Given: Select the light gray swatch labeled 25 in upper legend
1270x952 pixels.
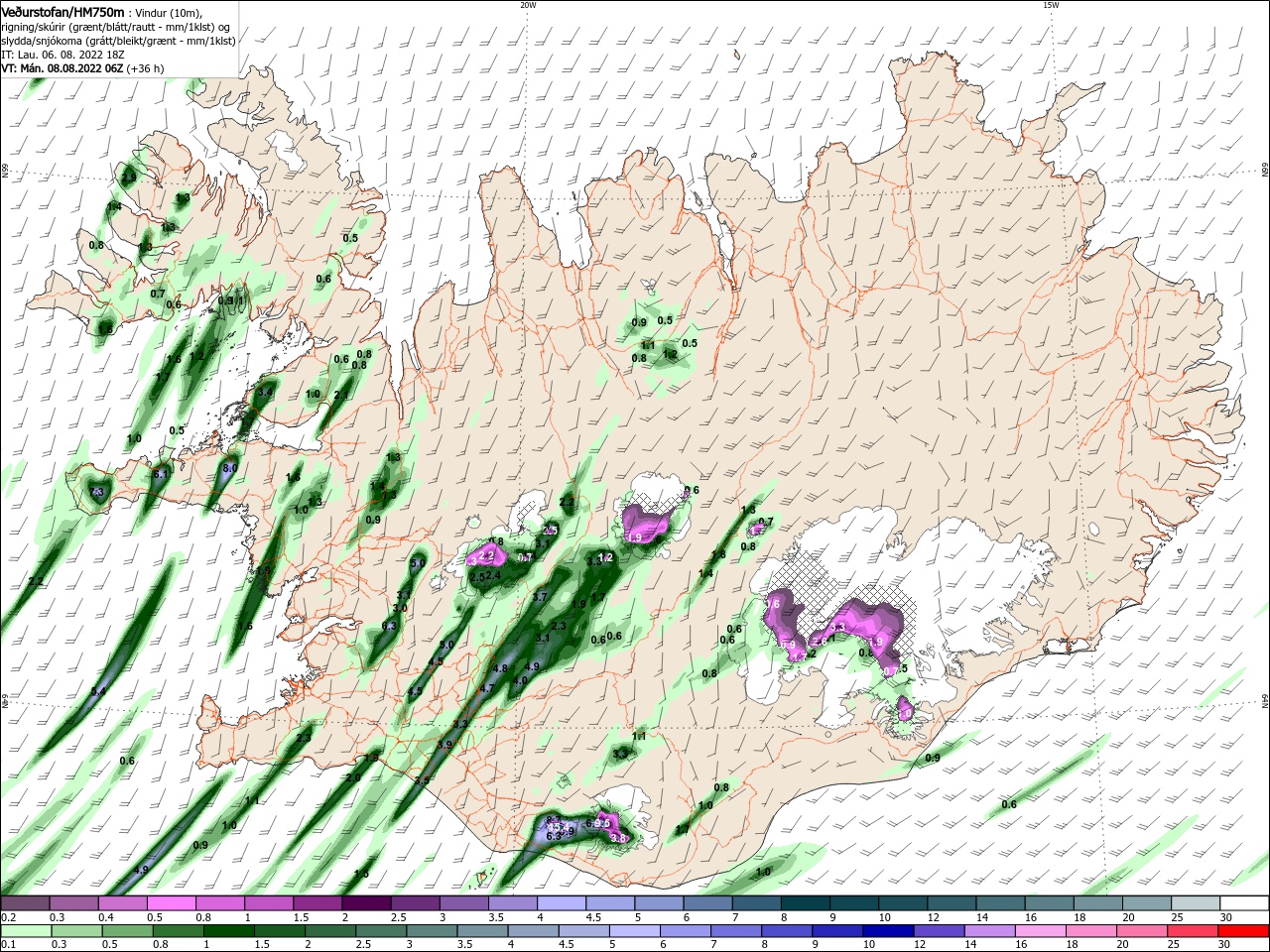Looking at the screenshot, I should coord(1197,903).
